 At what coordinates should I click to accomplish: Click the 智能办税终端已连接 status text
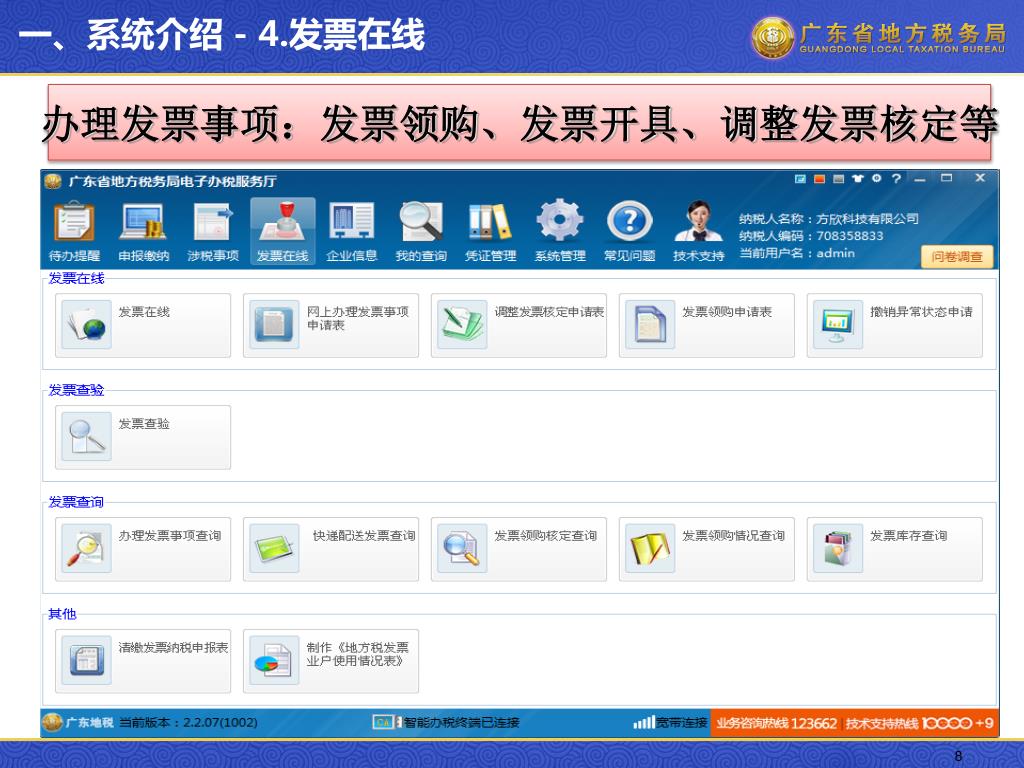(x=462, y=722)
